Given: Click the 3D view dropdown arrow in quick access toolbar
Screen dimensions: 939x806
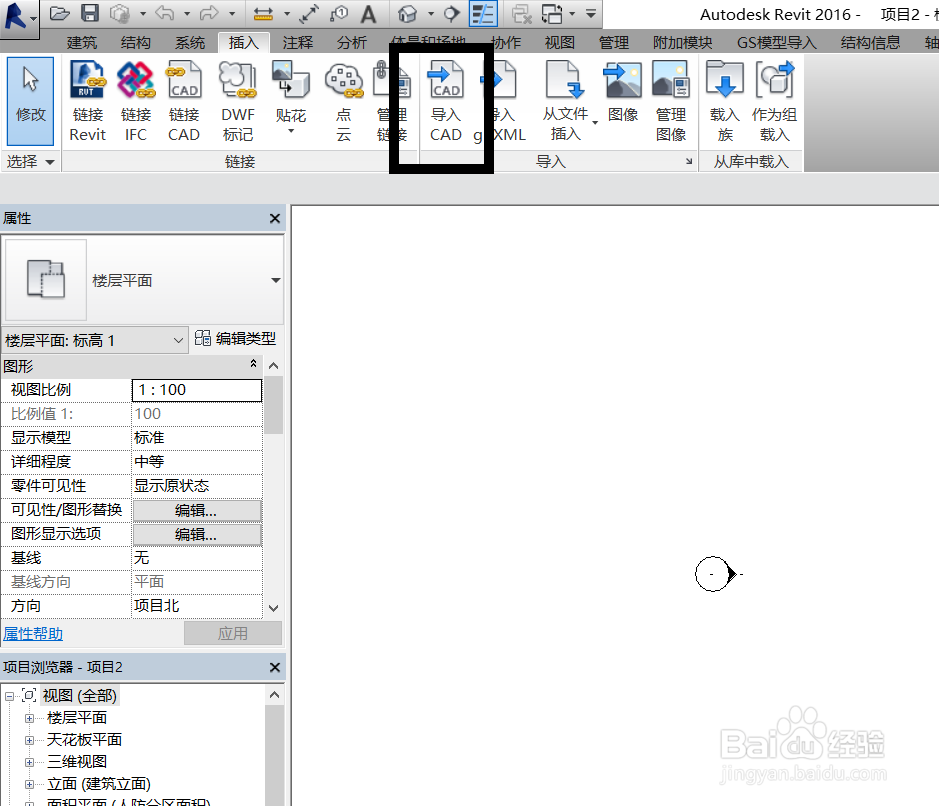Looking at the screenshot, I should [431, 14].
